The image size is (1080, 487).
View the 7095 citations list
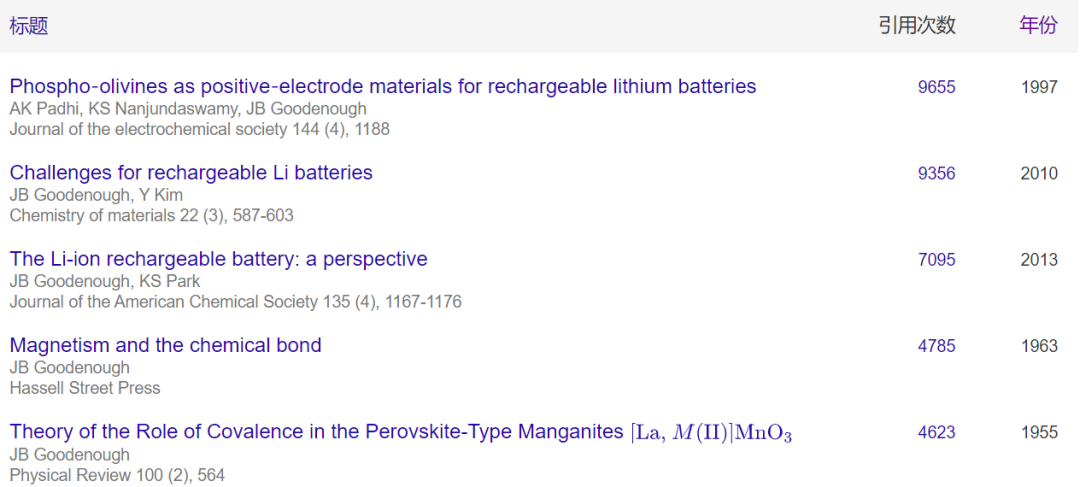click(937, 260)
